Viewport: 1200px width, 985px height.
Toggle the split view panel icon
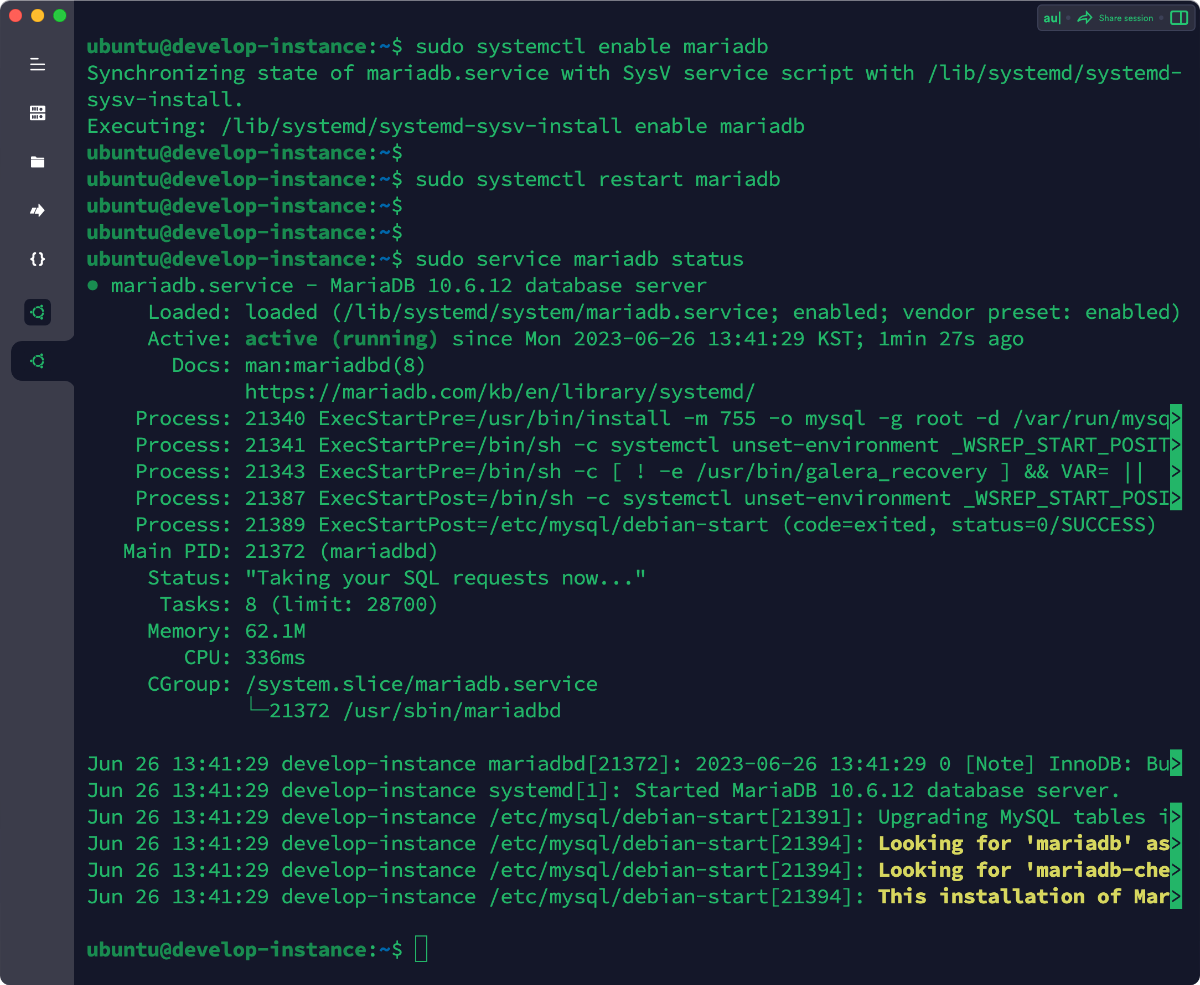click(1178, 18)
